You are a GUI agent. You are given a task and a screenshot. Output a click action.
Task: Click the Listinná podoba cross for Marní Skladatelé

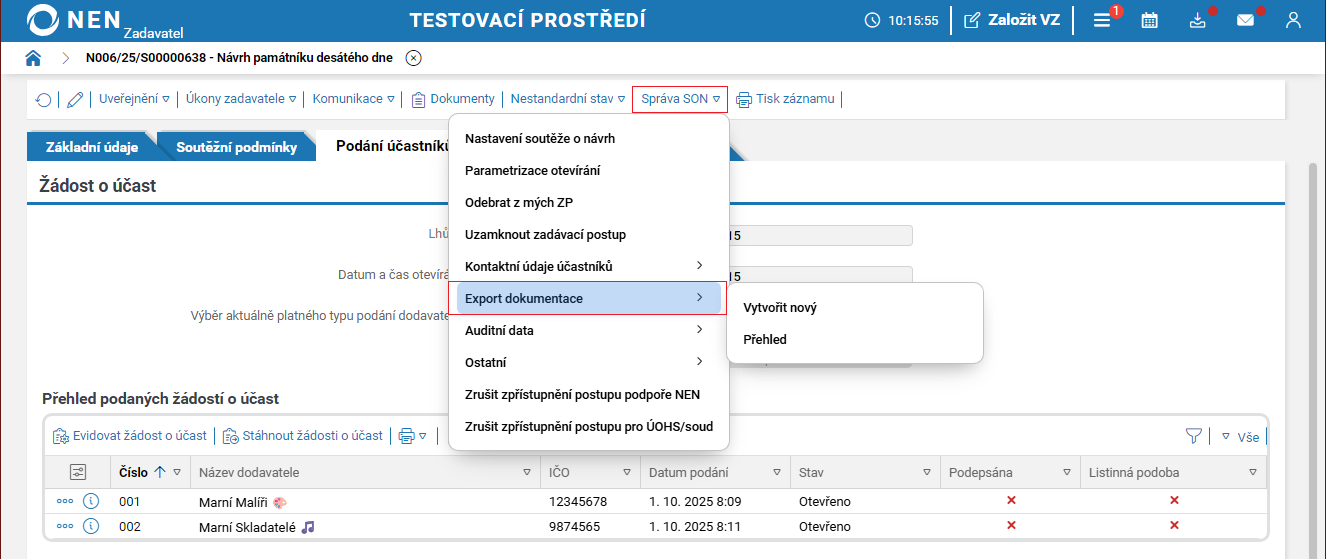(1174, 525)
